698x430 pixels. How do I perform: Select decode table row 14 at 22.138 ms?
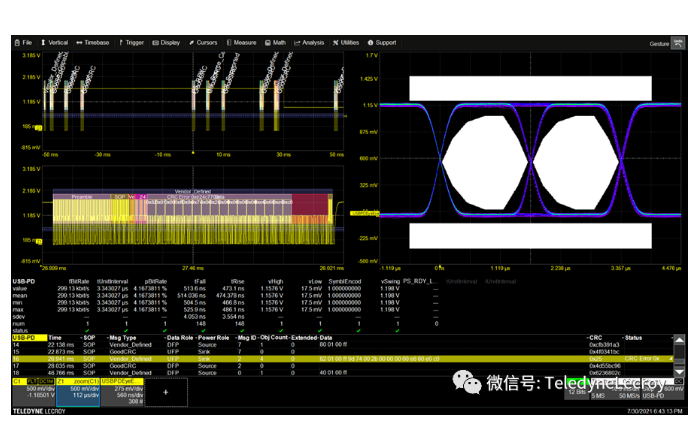[300, 344]
